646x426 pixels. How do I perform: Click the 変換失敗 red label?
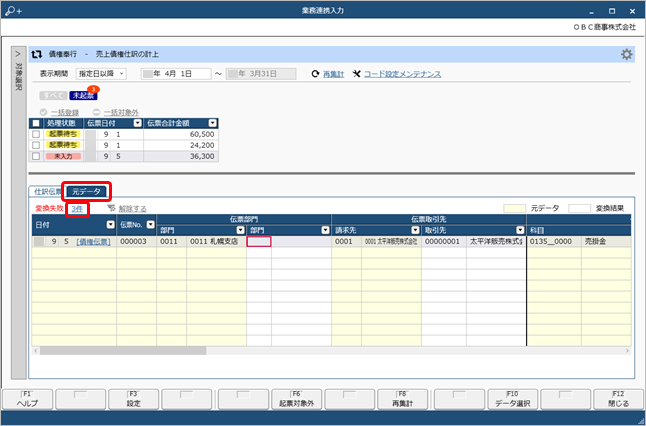pos(49,209)
